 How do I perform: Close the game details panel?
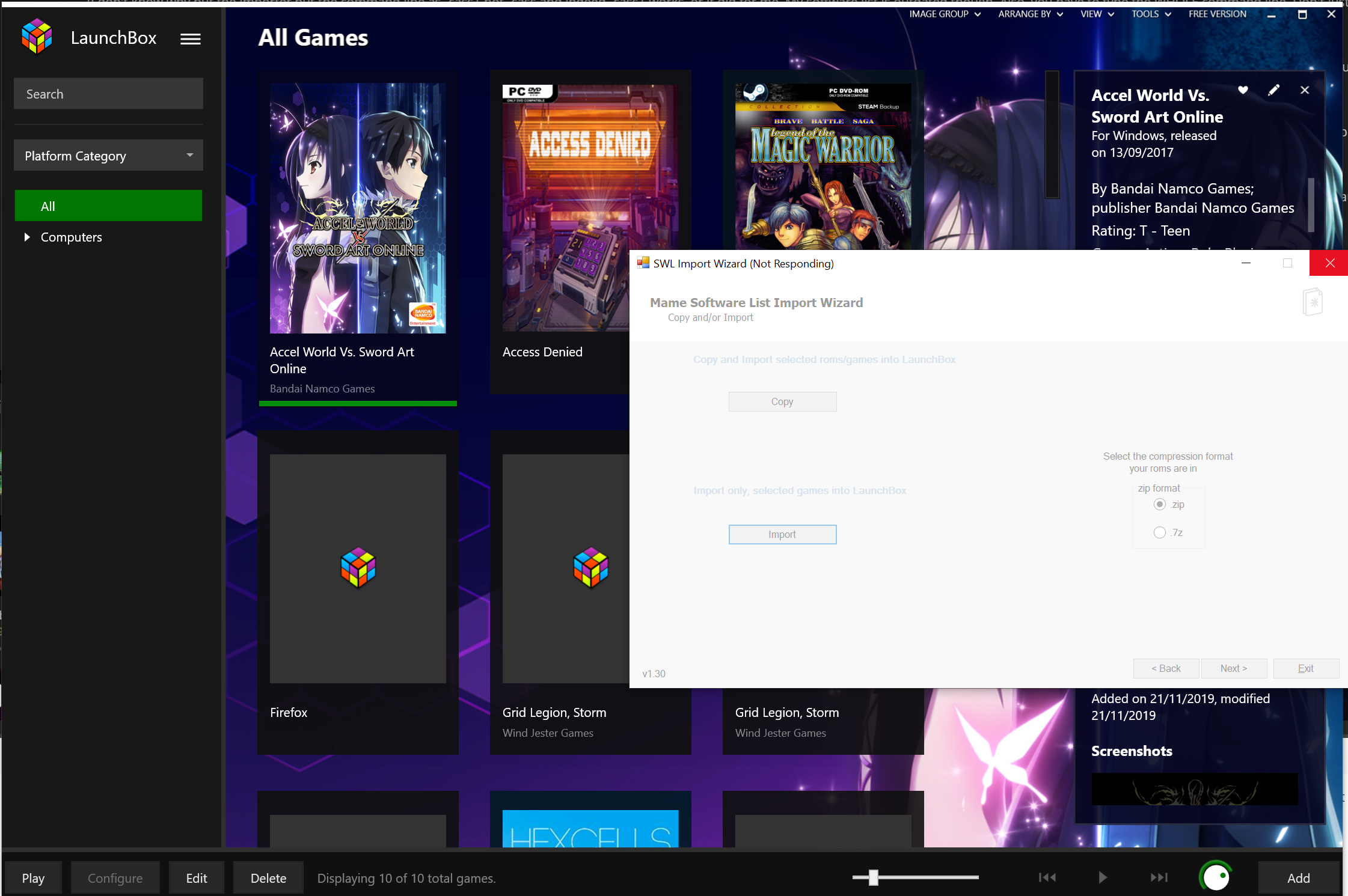(1305, 90)
